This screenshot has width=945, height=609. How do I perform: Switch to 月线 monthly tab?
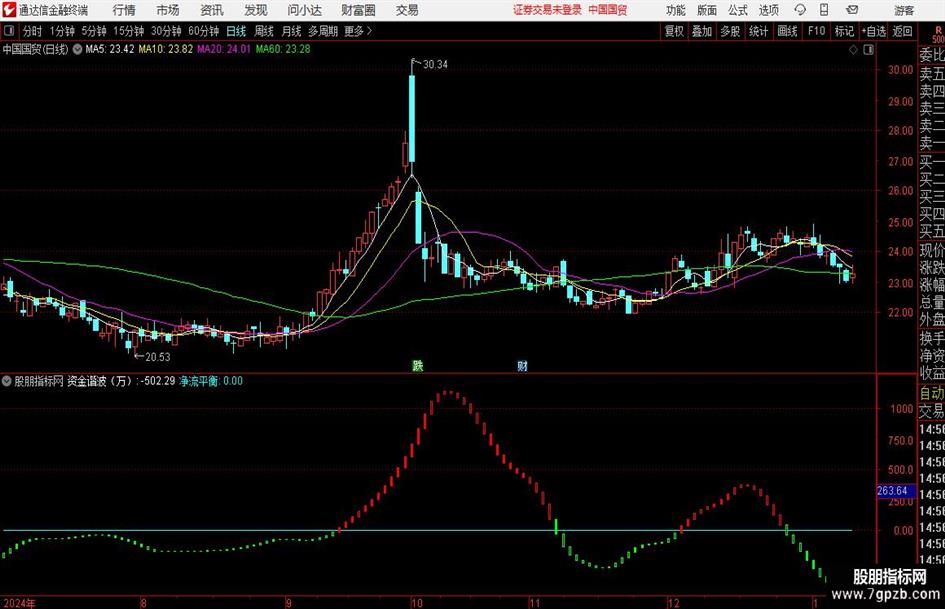pos(292,31)
